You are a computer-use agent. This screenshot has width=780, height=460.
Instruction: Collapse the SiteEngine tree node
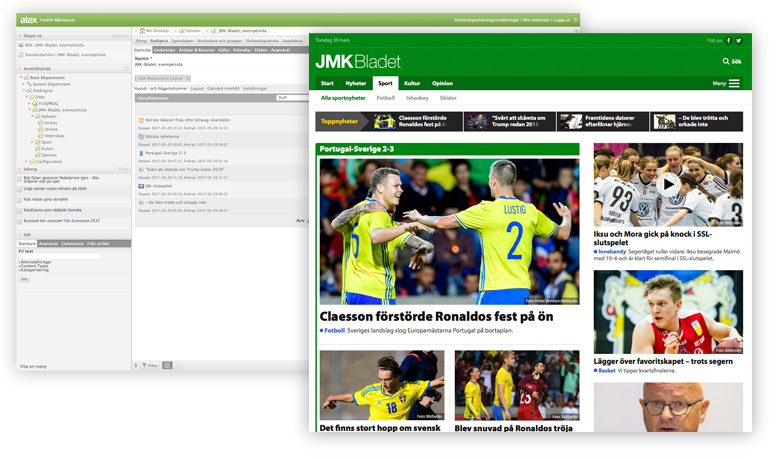(x=24, y=91)
